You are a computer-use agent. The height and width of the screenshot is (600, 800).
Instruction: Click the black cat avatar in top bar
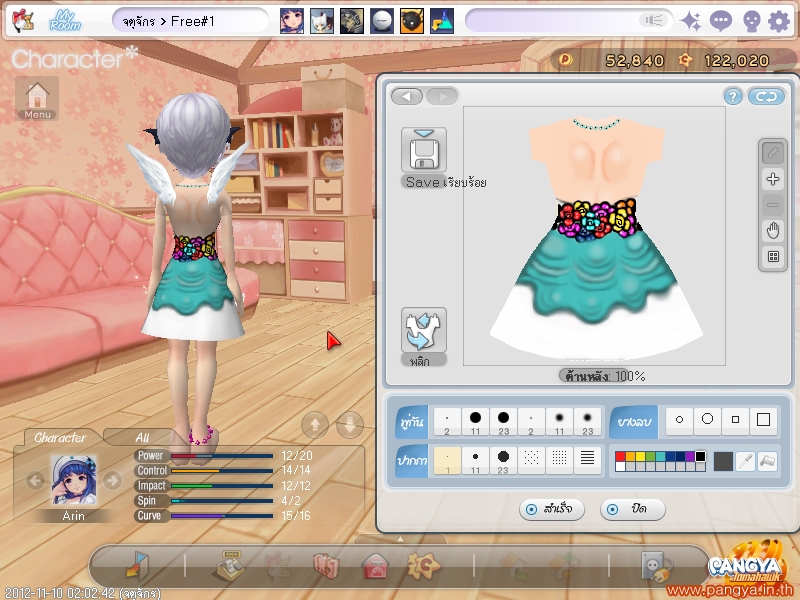pyautogui.click(x=411, y=21)
